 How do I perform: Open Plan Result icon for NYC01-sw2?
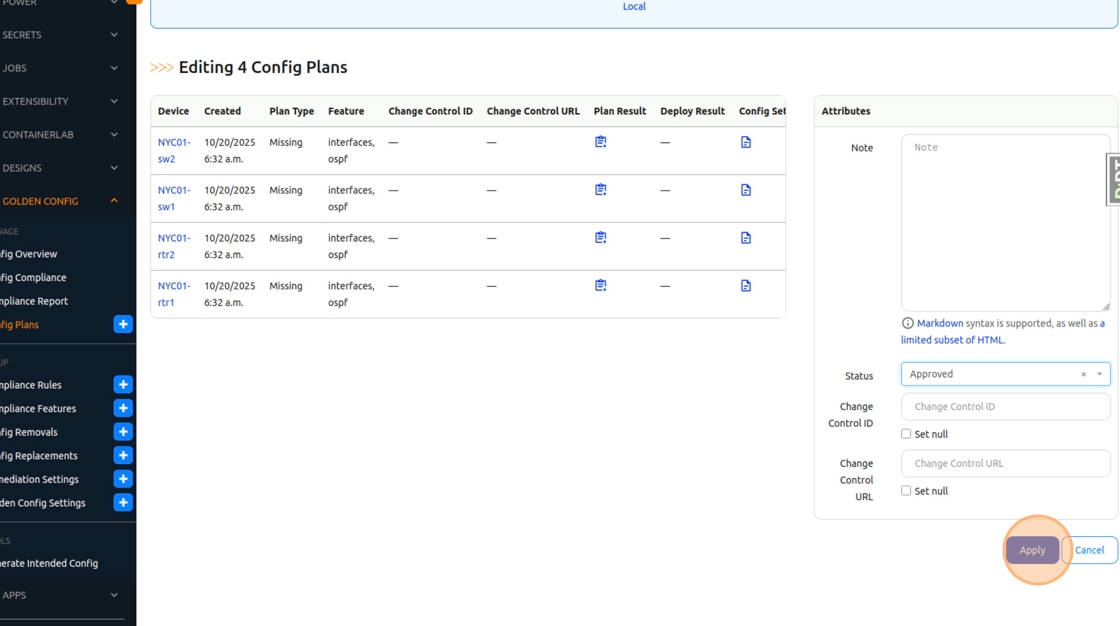(x=600, y=142)
